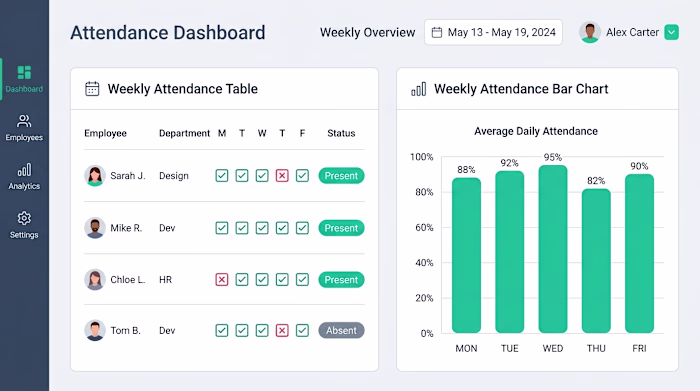Toggle Sarah J.'s Friday attendance checkbox
The height and width of the screenshot is (391, 700).
pos(302,175)
